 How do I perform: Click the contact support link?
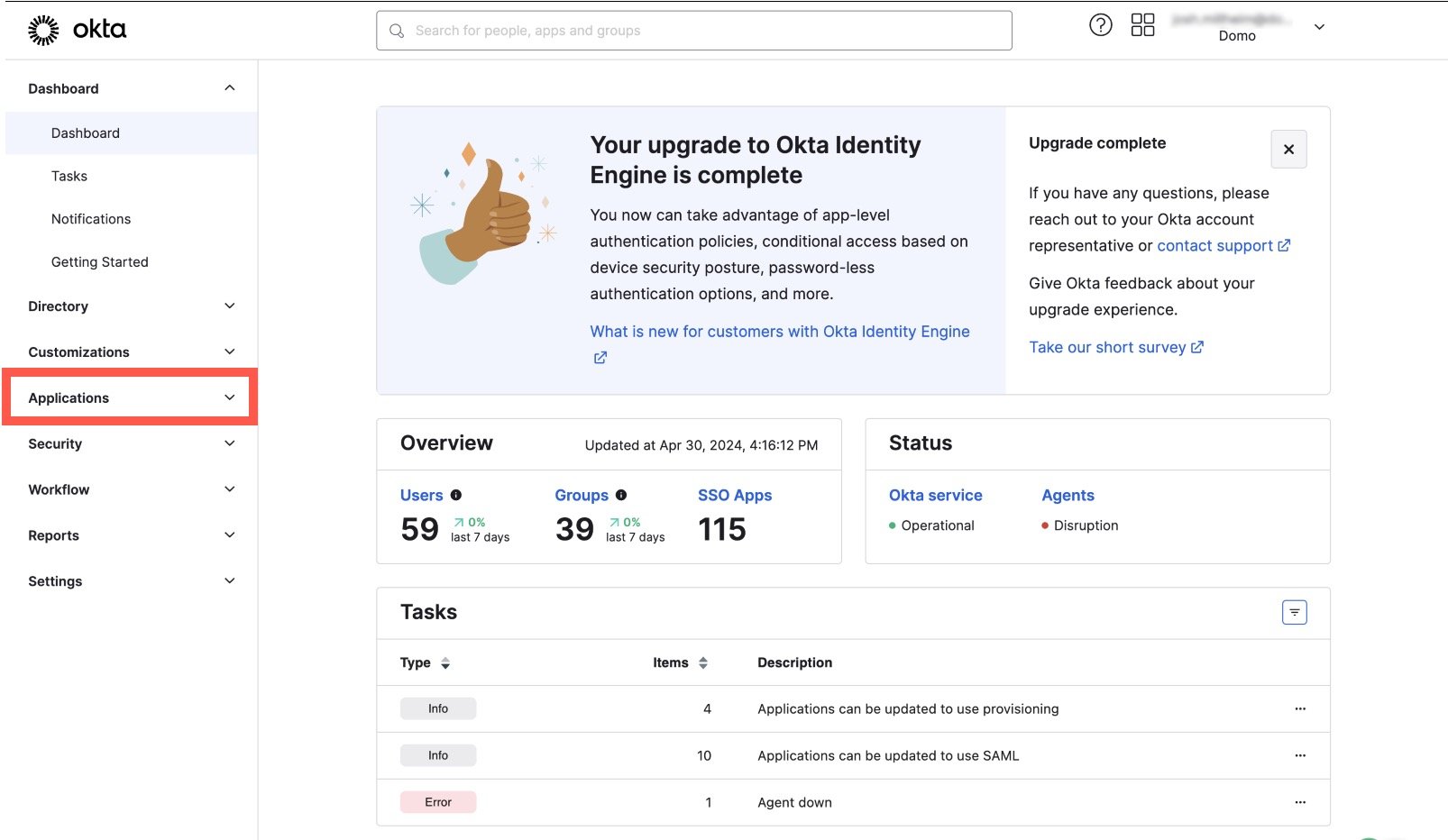pos(1214,245)
